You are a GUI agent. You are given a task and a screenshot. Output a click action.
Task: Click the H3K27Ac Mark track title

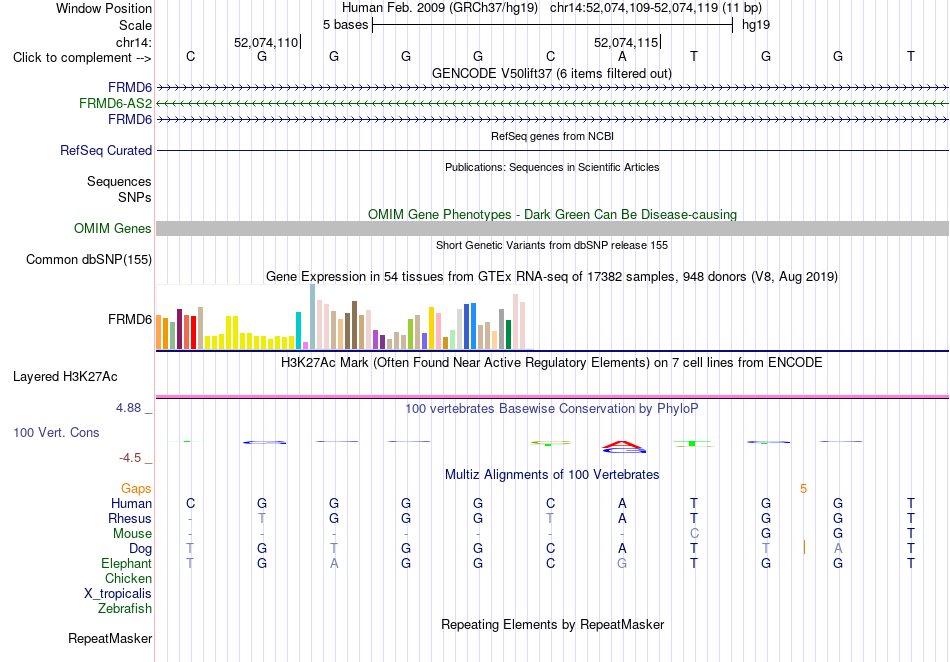pyautogui.click(x=552, y=363)
